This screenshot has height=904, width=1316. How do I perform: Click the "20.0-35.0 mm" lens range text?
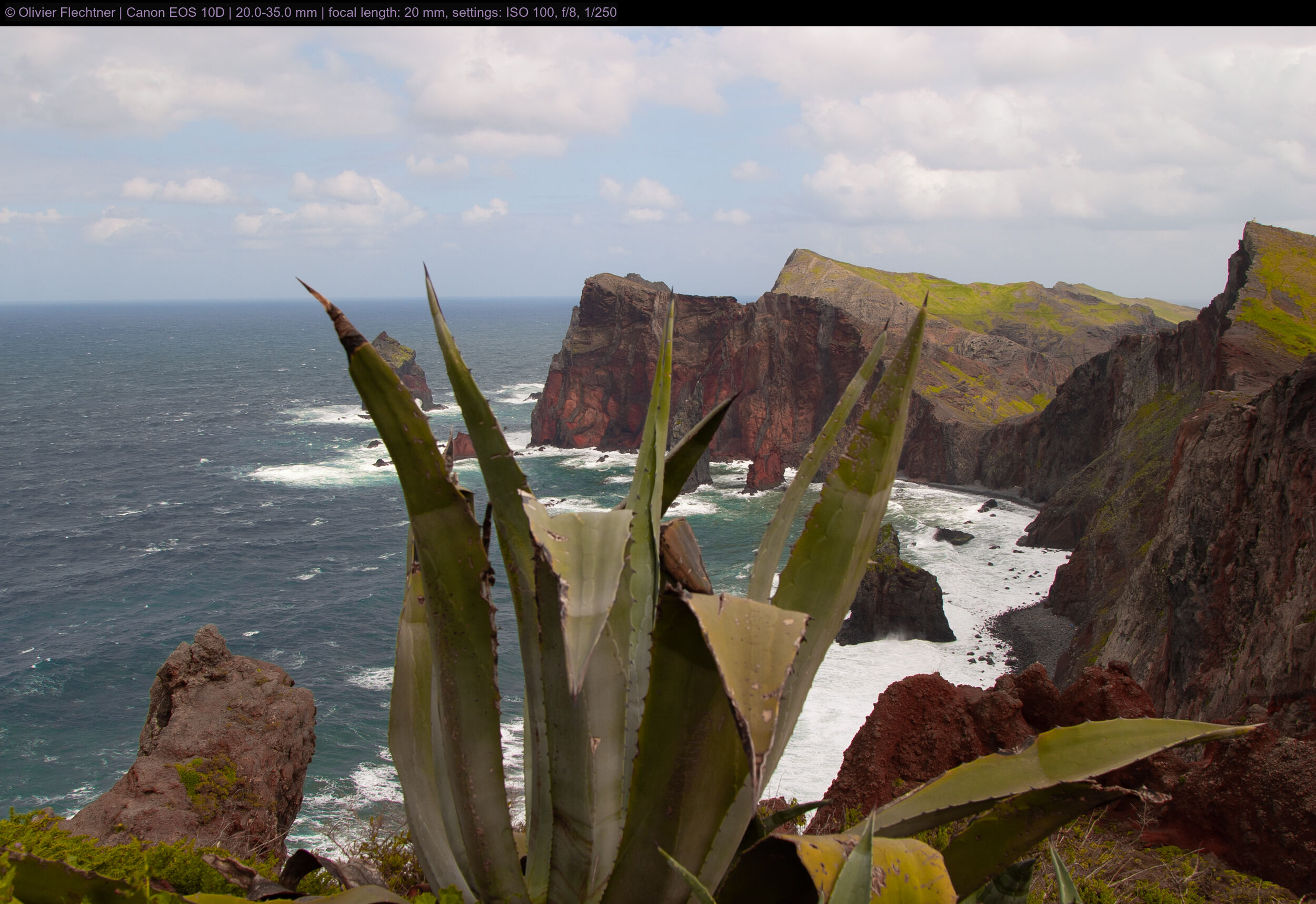[x=276, y=13]
